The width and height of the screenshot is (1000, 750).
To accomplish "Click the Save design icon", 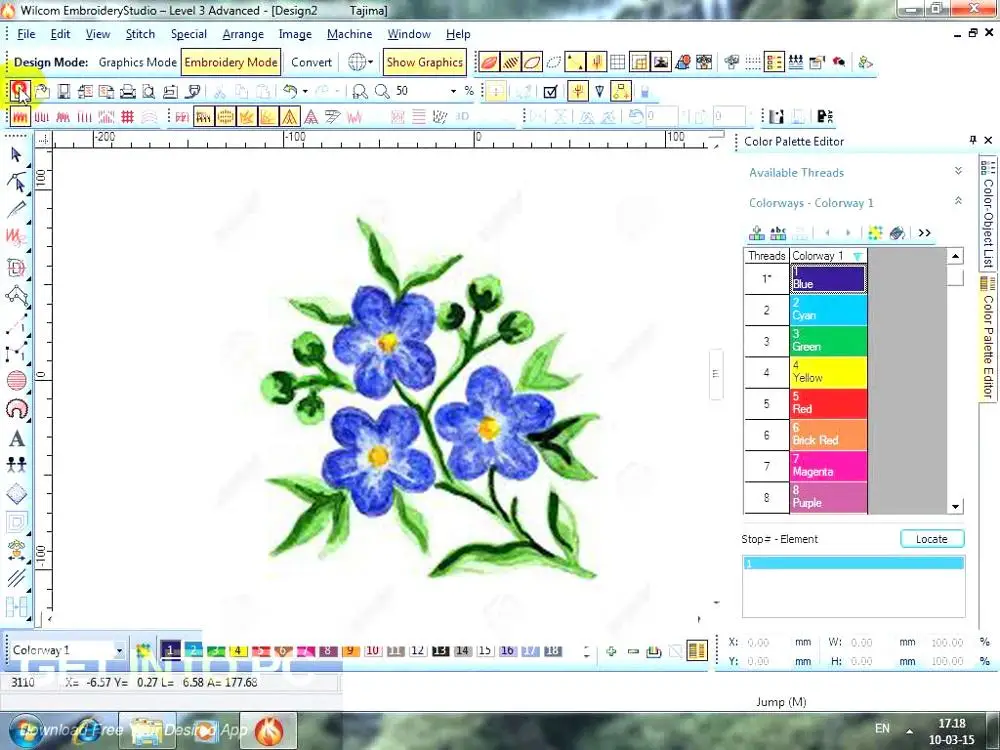I will 63,91.
